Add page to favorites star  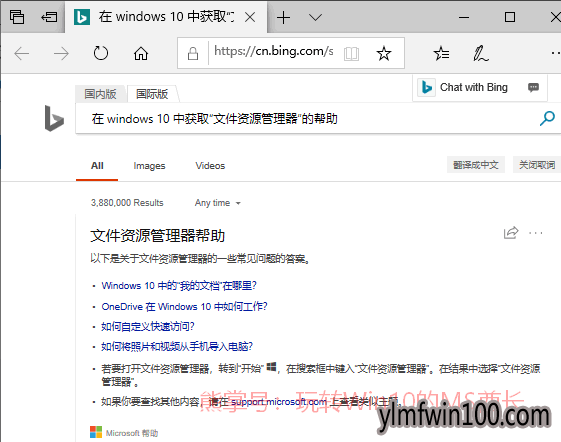click(384, 54)
